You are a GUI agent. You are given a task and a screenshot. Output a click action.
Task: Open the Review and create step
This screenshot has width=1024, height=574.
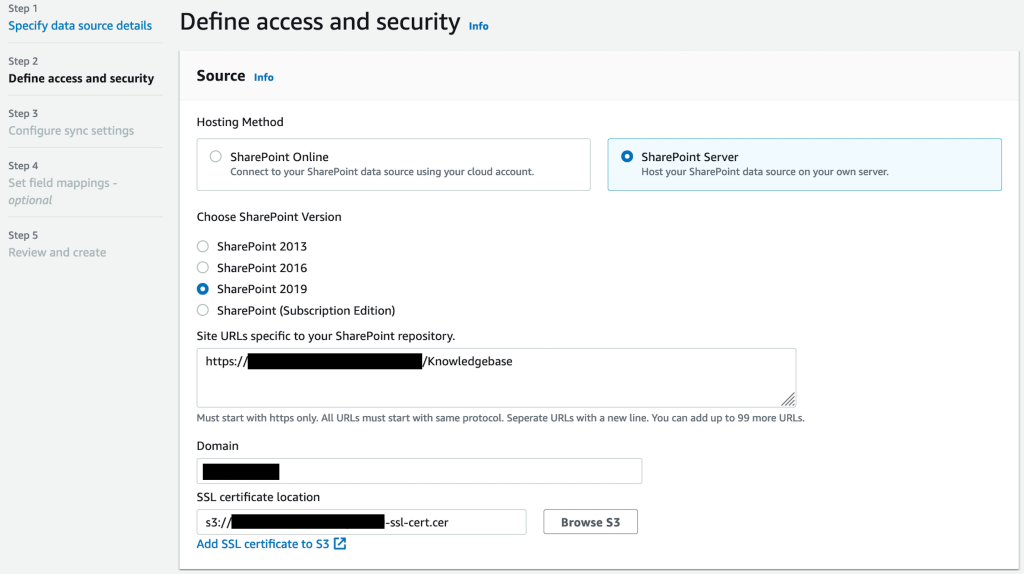point(57,253)
